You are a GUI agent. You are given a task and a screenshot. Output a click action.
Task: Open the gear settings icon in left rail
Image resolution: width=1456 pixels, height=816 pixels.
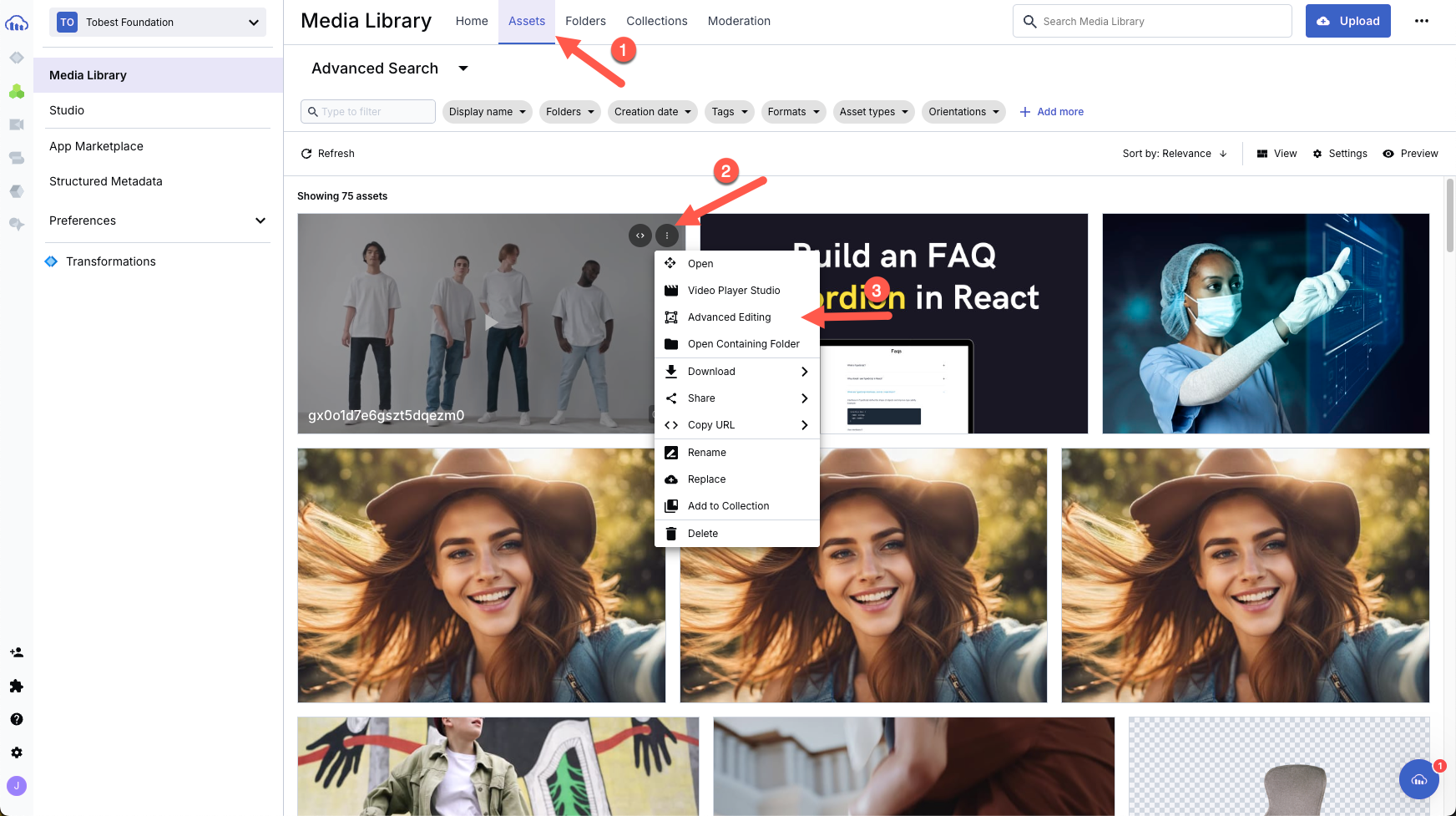click(x=17, y=753)
